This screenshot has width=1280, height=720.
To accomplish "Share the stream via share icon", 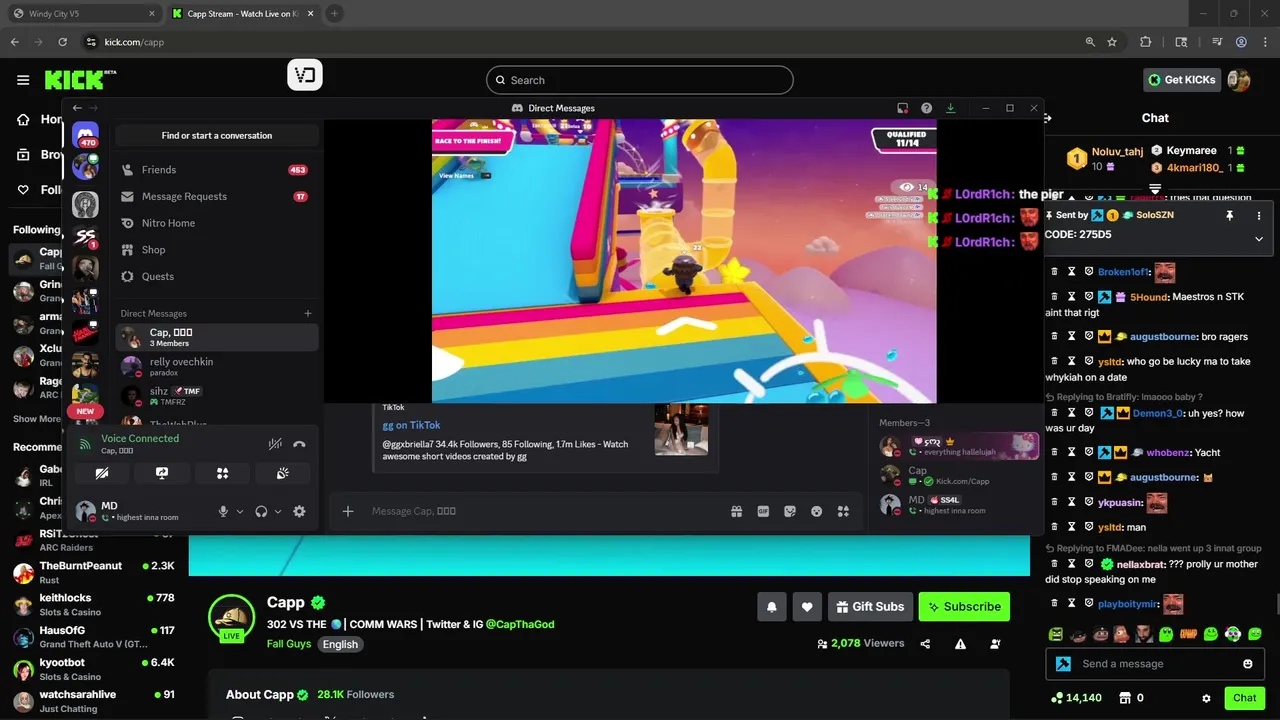I will 925,644.
